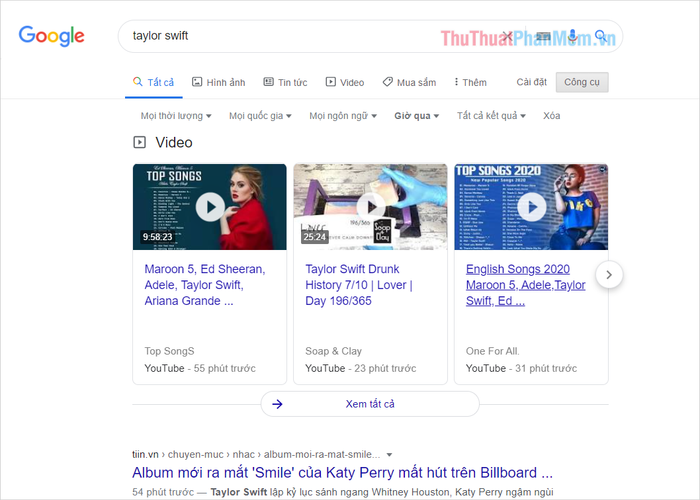
Task: Click the Video section heading text
Action: point(174,142)
